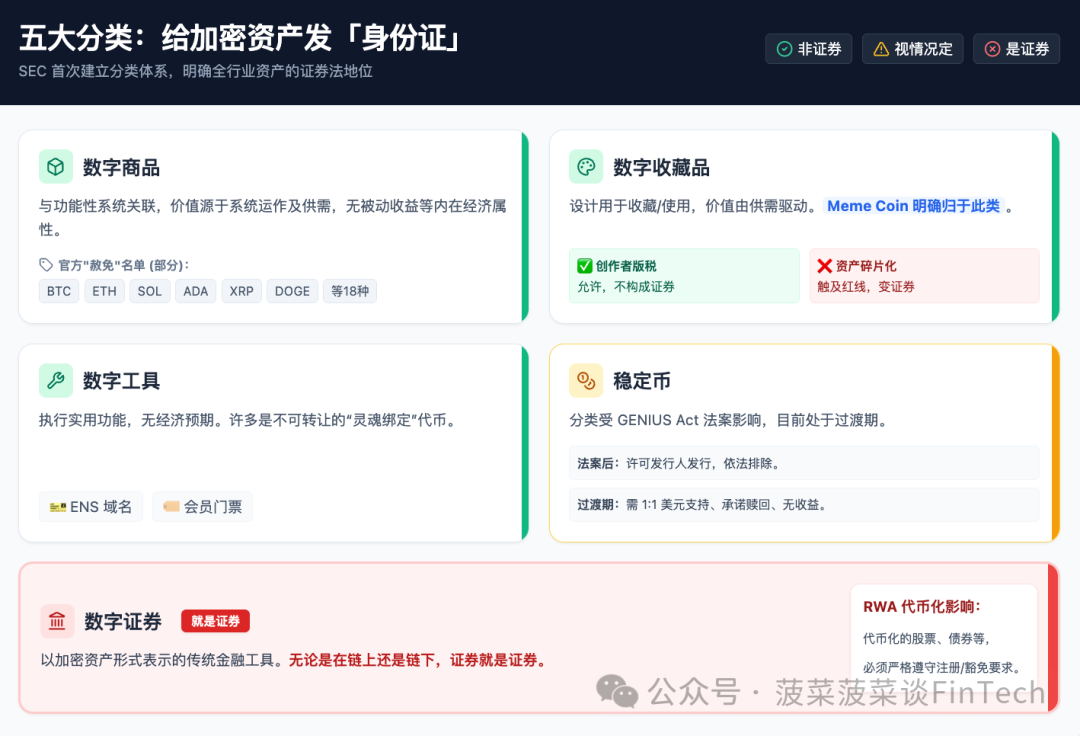Screen dimensions: 1080x736
Task: Expand the 等18种 chip for more tokens
Action: [x=350, y=292]
